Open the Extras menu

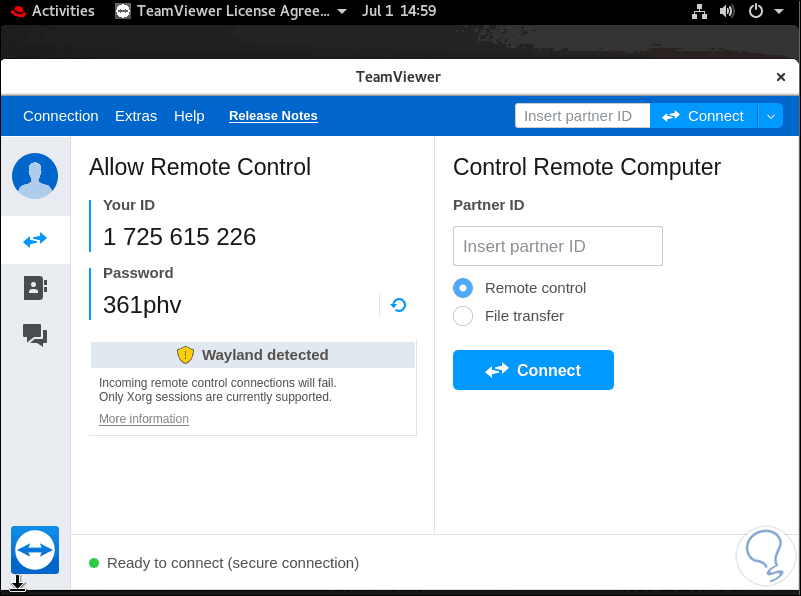(x=136, y=116)
